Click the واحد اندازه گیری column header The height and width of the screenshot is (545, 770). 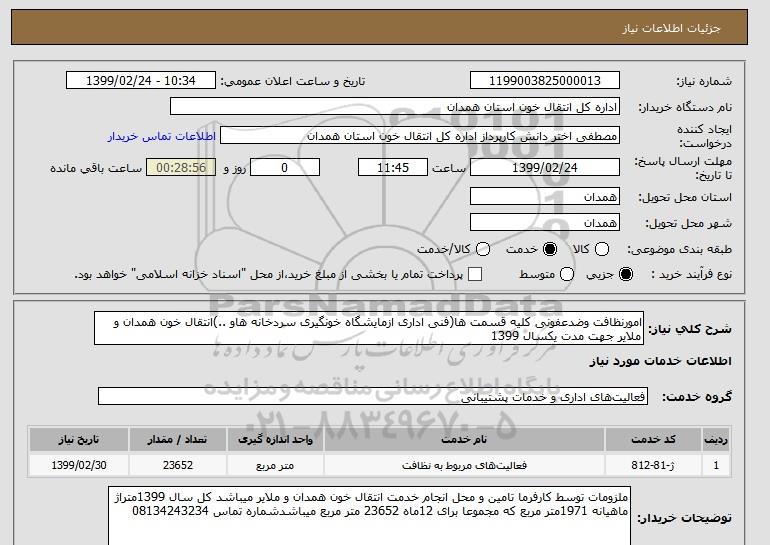tap(275, 439)
